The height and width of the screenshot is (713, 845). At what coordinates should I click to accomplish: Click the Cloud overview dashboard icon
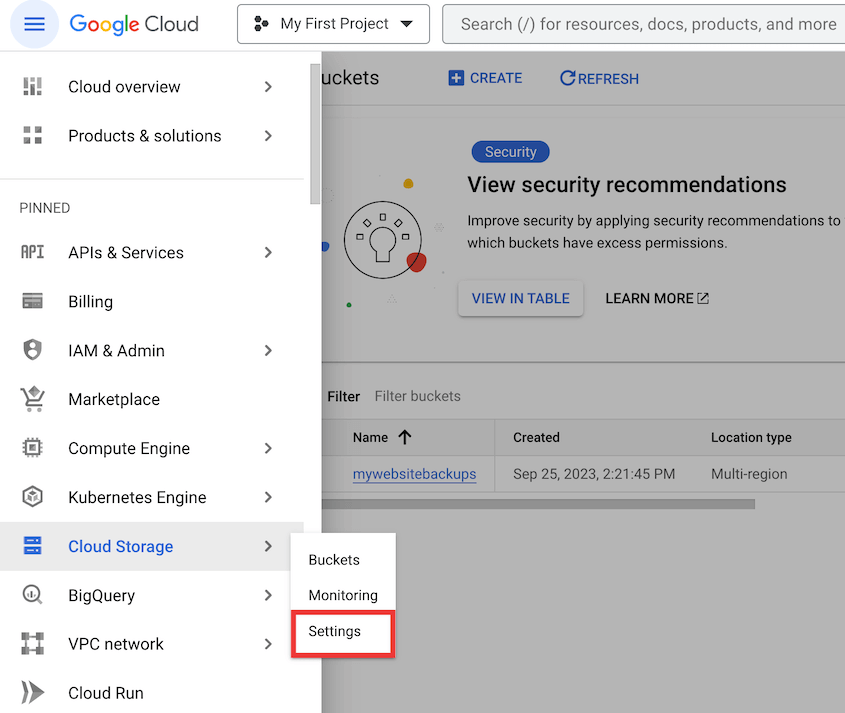[x=32, y=86]
